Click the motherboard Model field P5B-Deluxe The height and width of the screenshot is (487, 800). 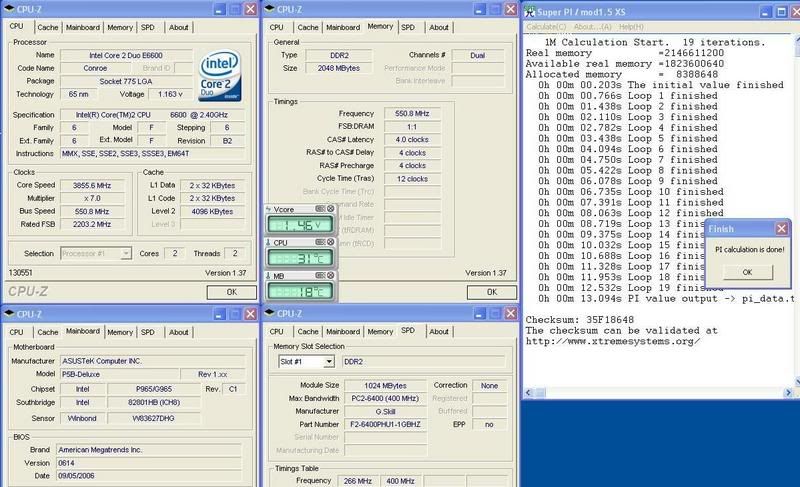pyautogui.click(x=119, y=374)
